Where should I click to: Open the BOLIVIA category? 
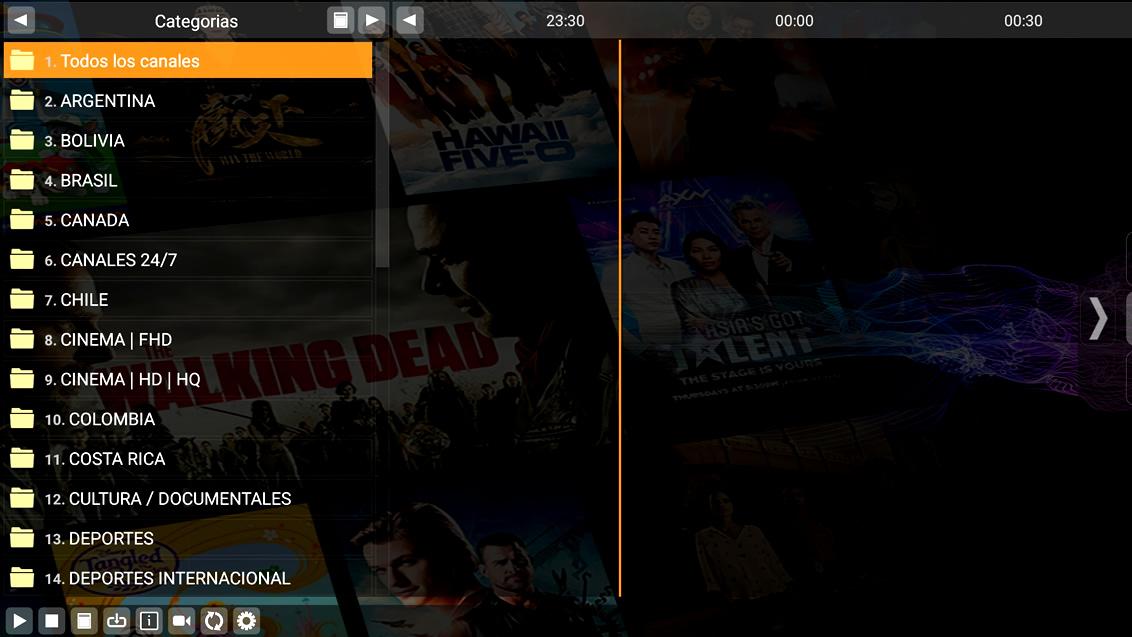pos(188,140)
